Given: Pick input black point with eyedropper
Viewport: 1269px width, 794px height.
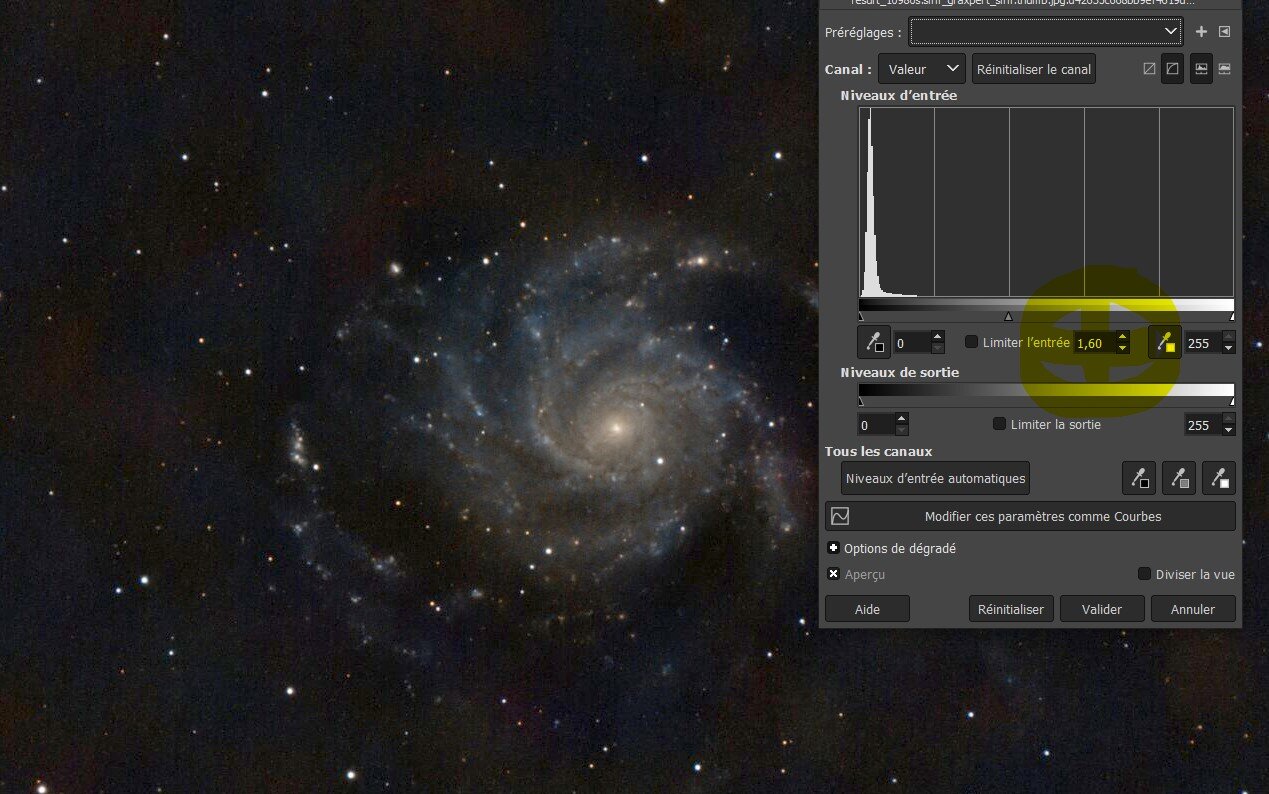Looking at the screenshot, I should tap(873, 342).
